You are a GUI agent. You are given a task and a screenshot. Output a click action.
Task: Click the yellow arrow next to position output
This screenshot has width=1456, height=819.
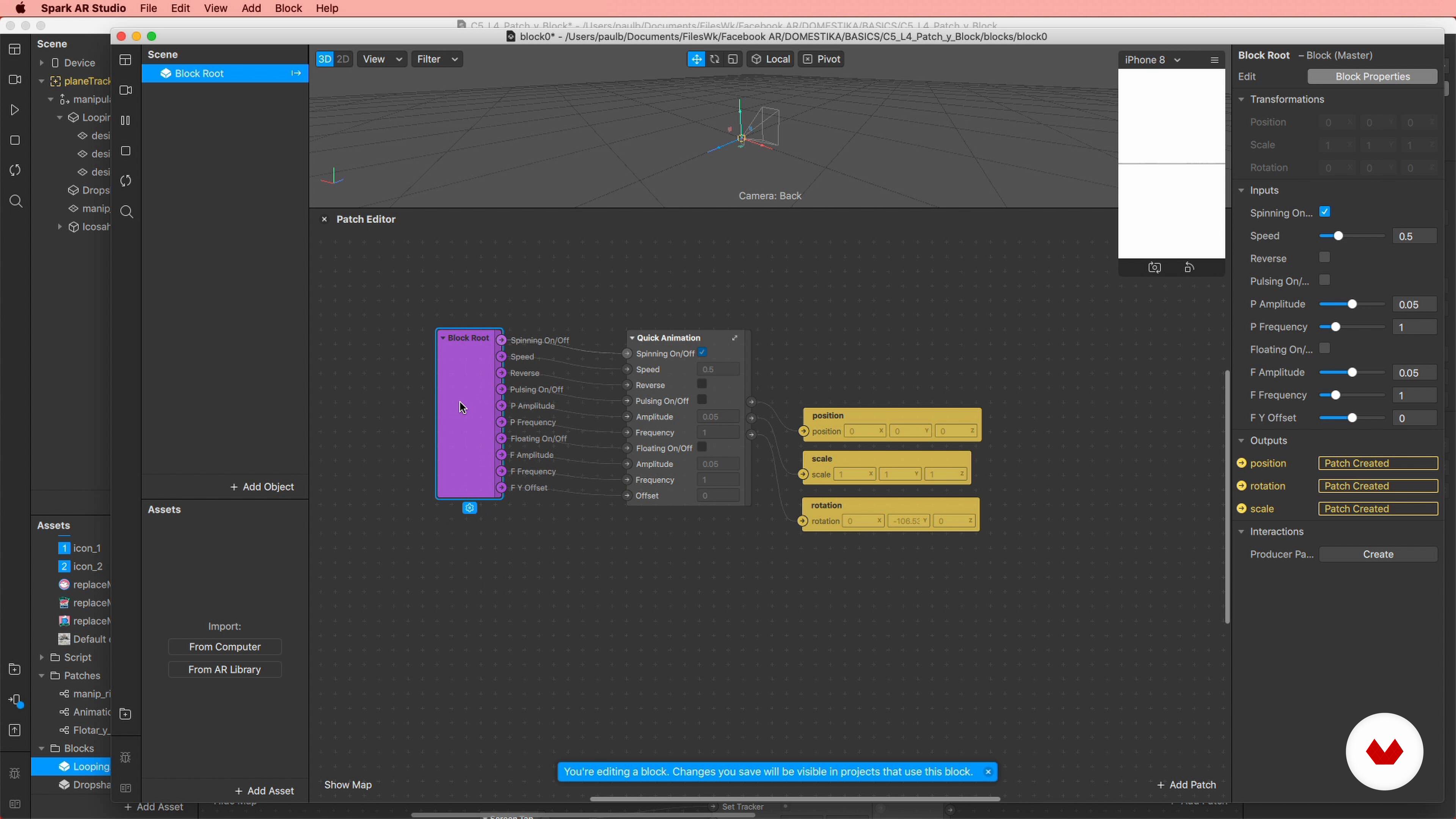(1242, 463)
